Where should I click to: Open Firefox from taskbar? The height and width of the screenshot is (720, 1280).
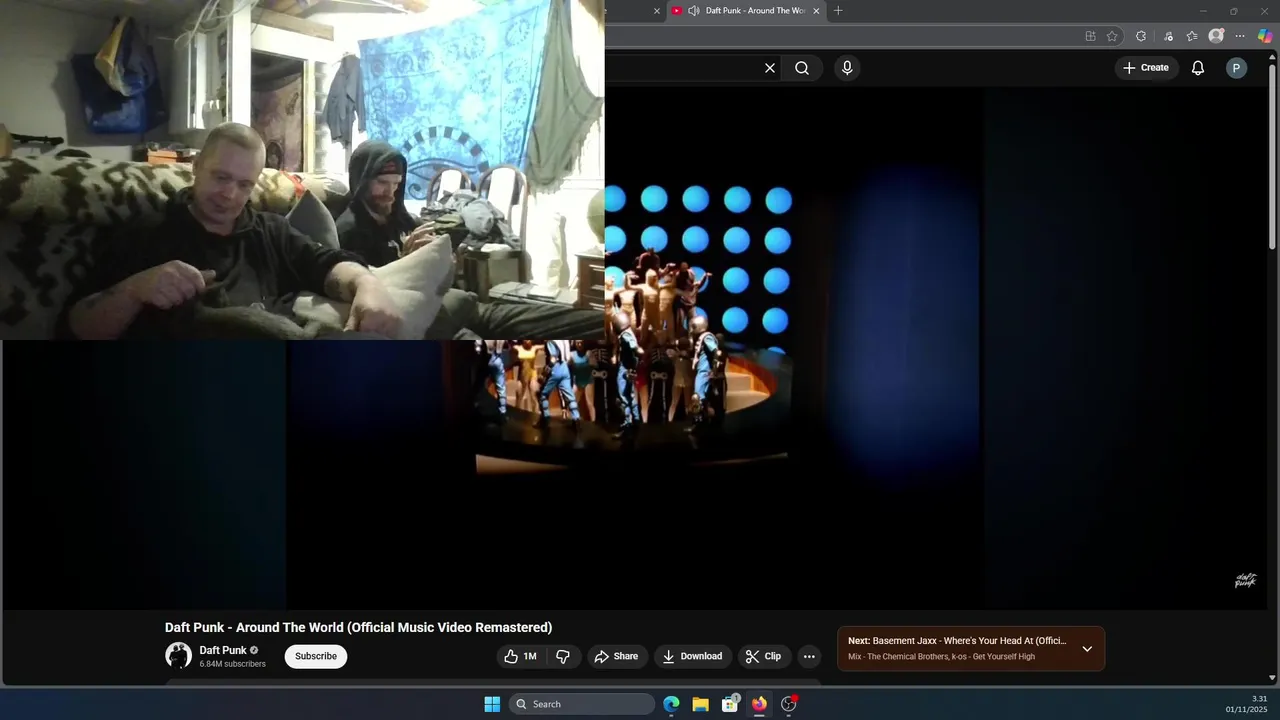759,704
